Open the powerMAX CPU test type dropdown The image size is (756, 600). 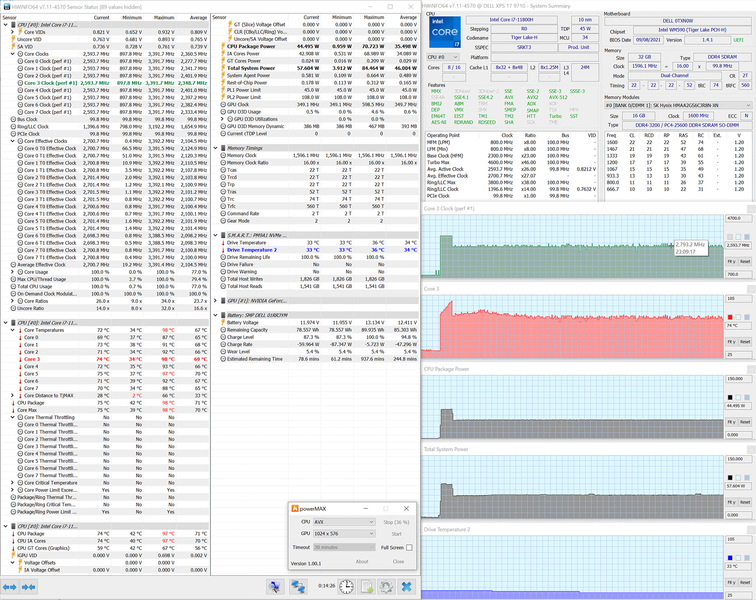344,522
